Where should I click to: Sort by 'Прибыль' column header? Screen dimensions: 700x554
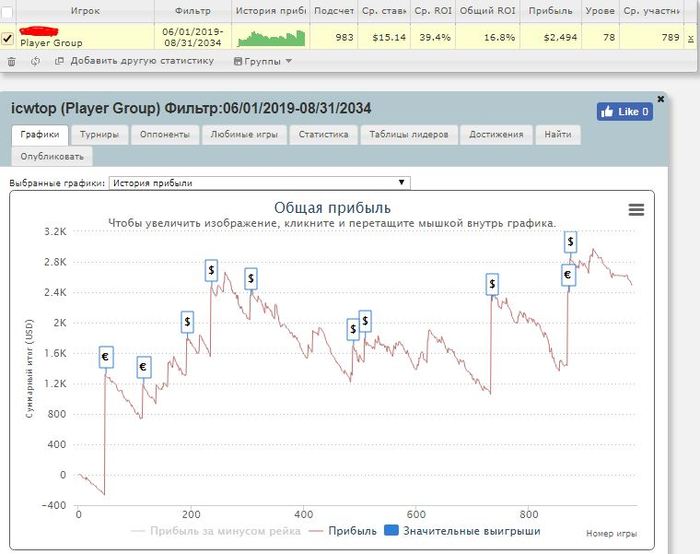point(550,11)
